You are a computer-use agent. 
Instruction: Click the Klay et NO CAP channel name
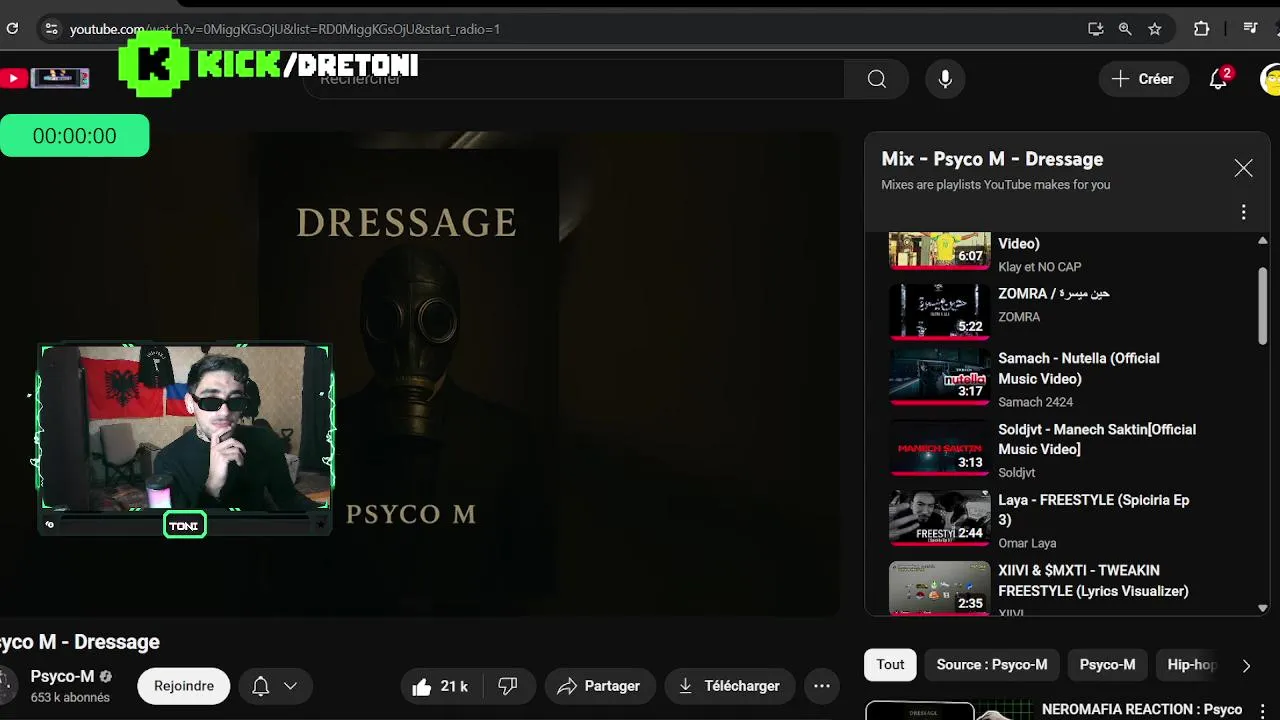[x=1040, y=267]
